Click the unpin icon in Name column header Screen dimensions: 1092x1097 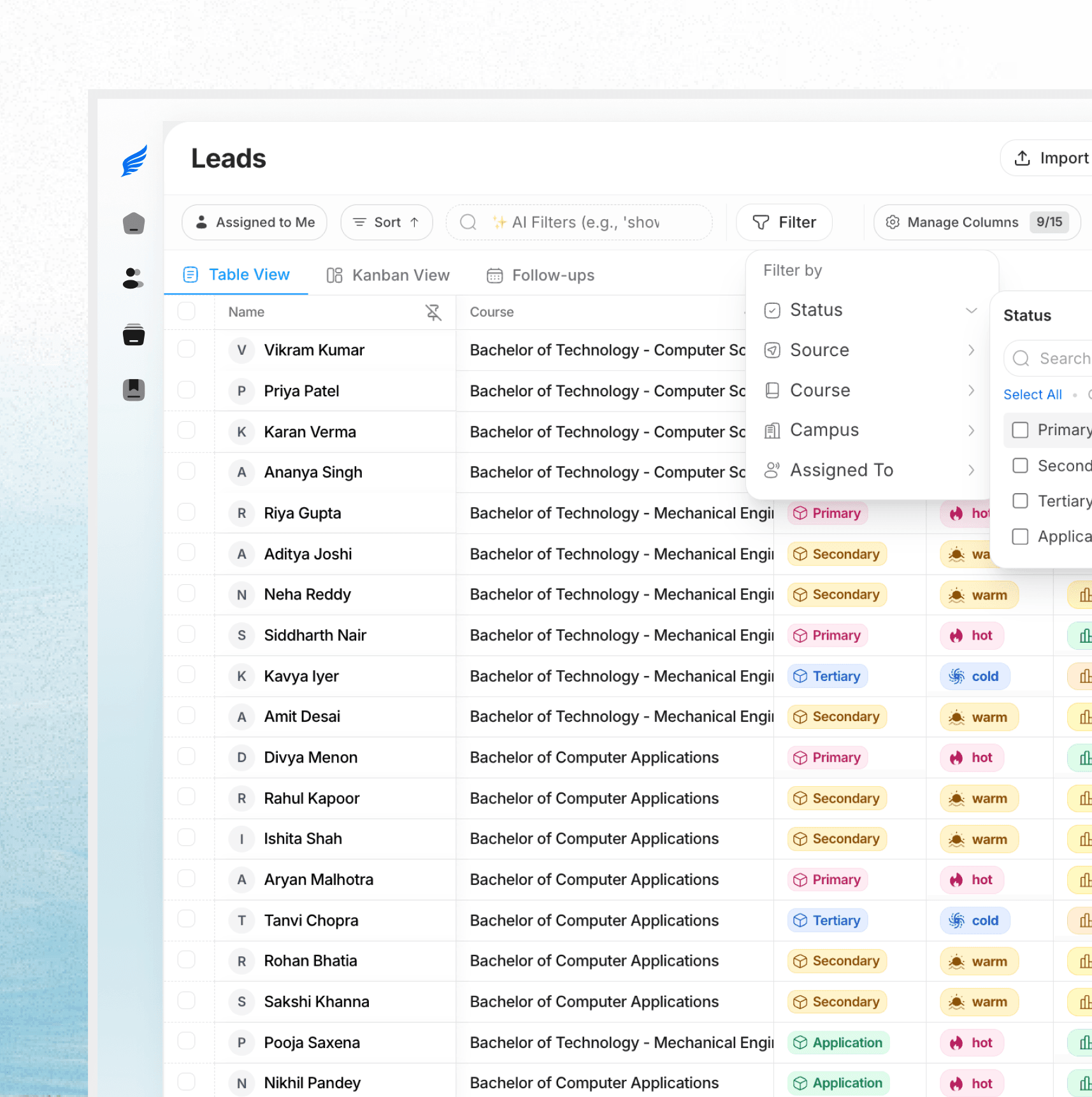(433, 312)
